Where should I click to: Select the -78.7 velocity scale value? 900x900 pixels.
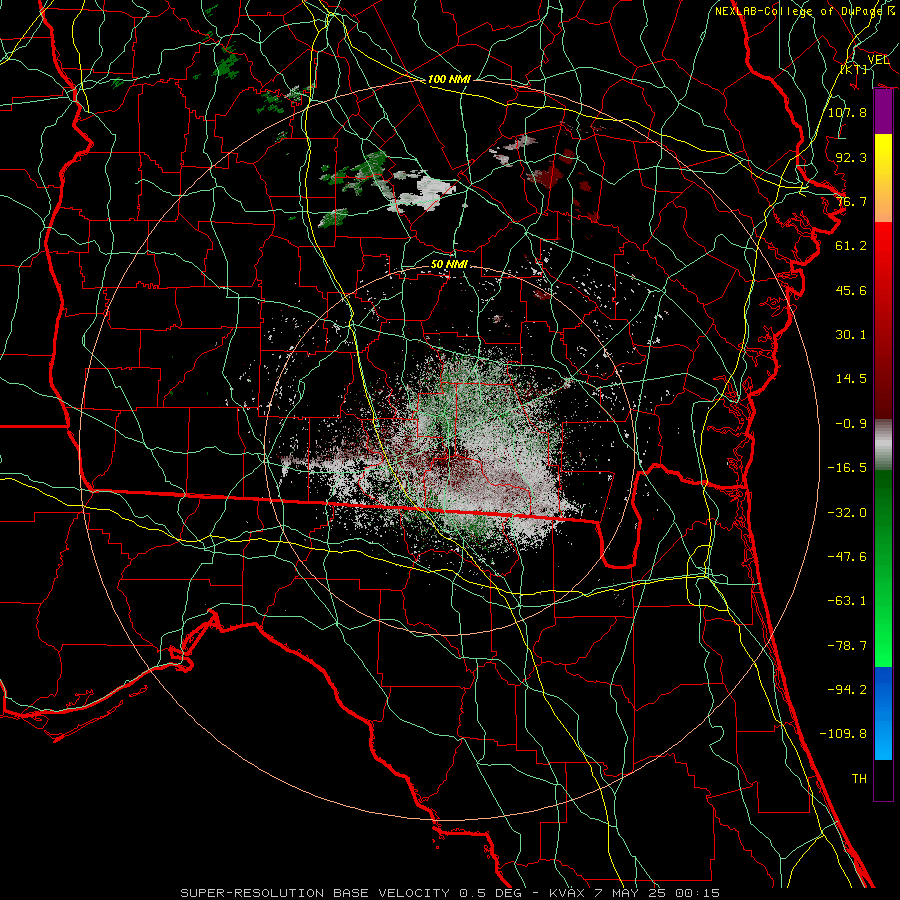pos(847,646)
